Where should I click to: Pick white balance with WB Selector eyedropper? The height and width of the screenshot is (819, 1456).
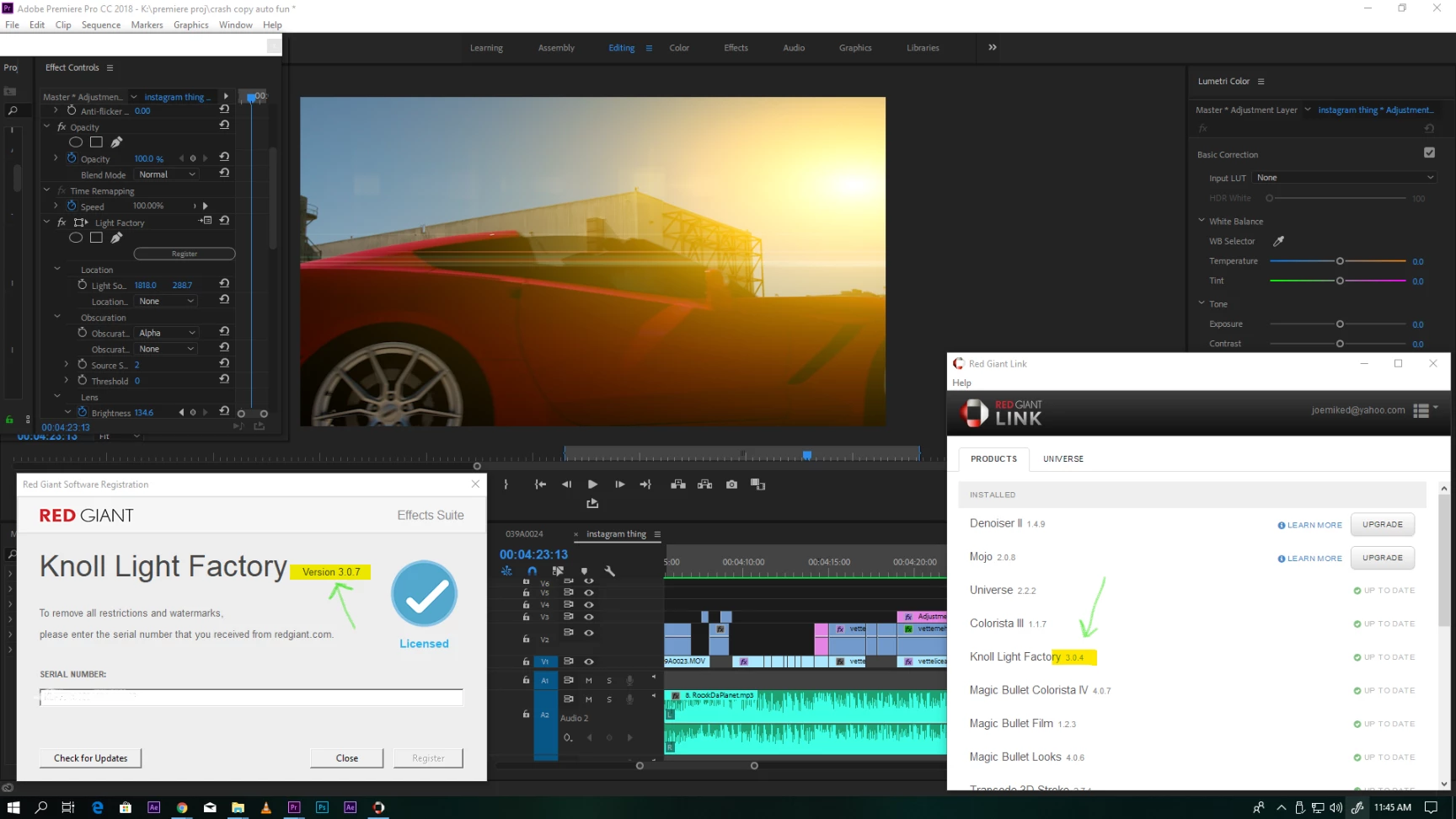(x=1278, y=241)
